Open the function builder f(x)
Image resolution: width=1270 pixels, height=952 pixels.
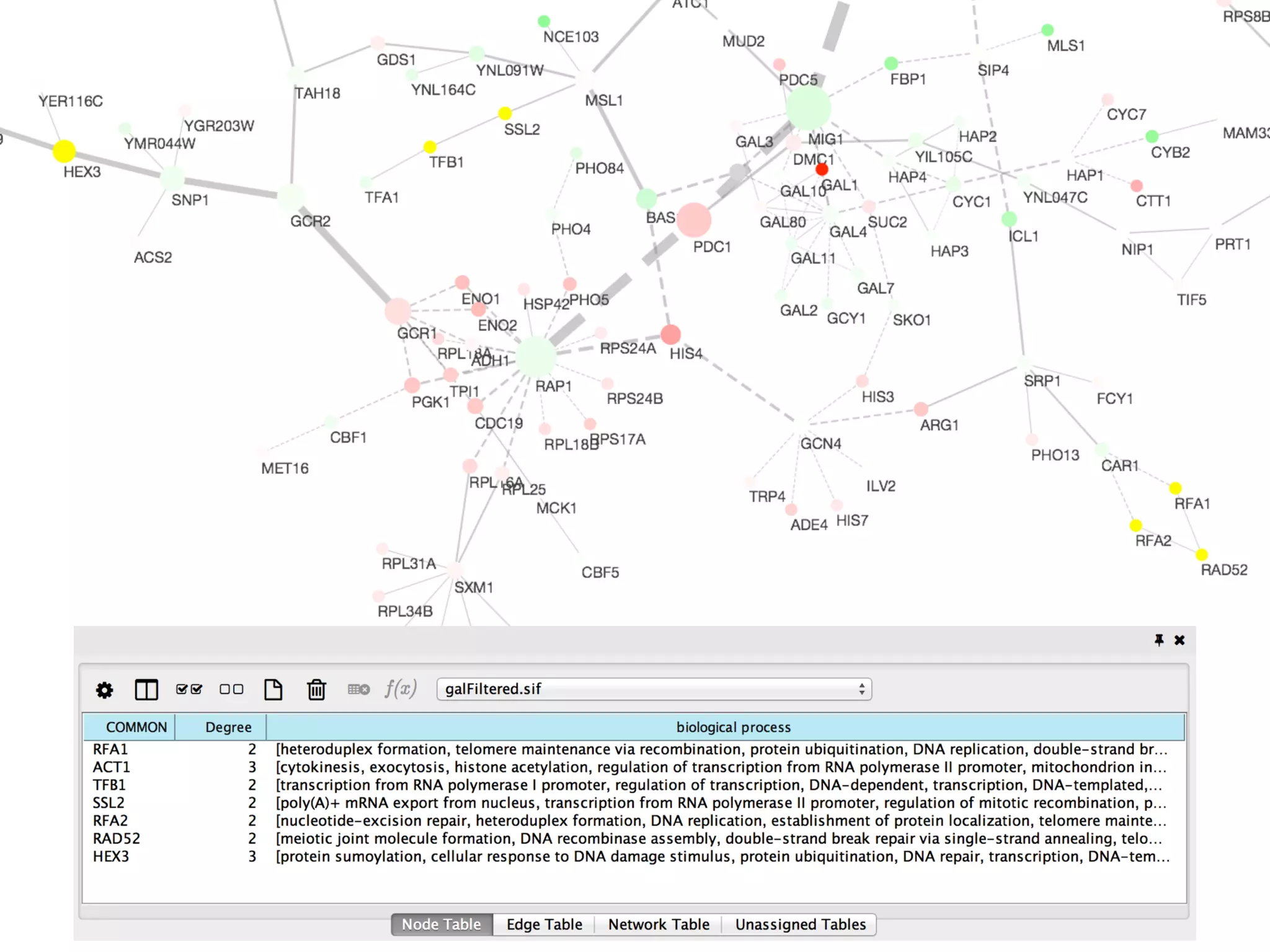pyautogui.click(x=400, y=689)
